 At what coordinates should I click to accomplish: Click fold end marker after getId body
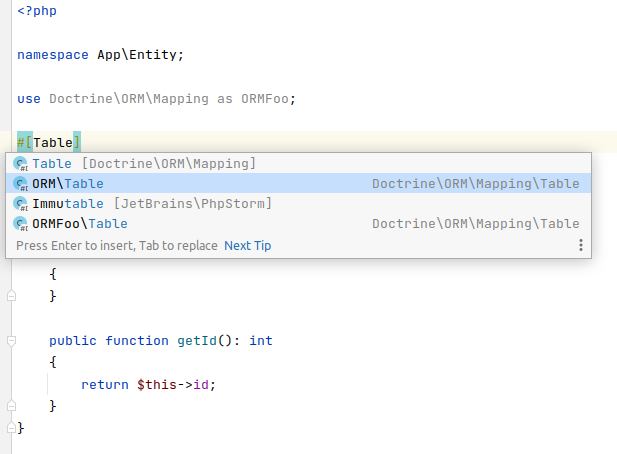(11, 406)
